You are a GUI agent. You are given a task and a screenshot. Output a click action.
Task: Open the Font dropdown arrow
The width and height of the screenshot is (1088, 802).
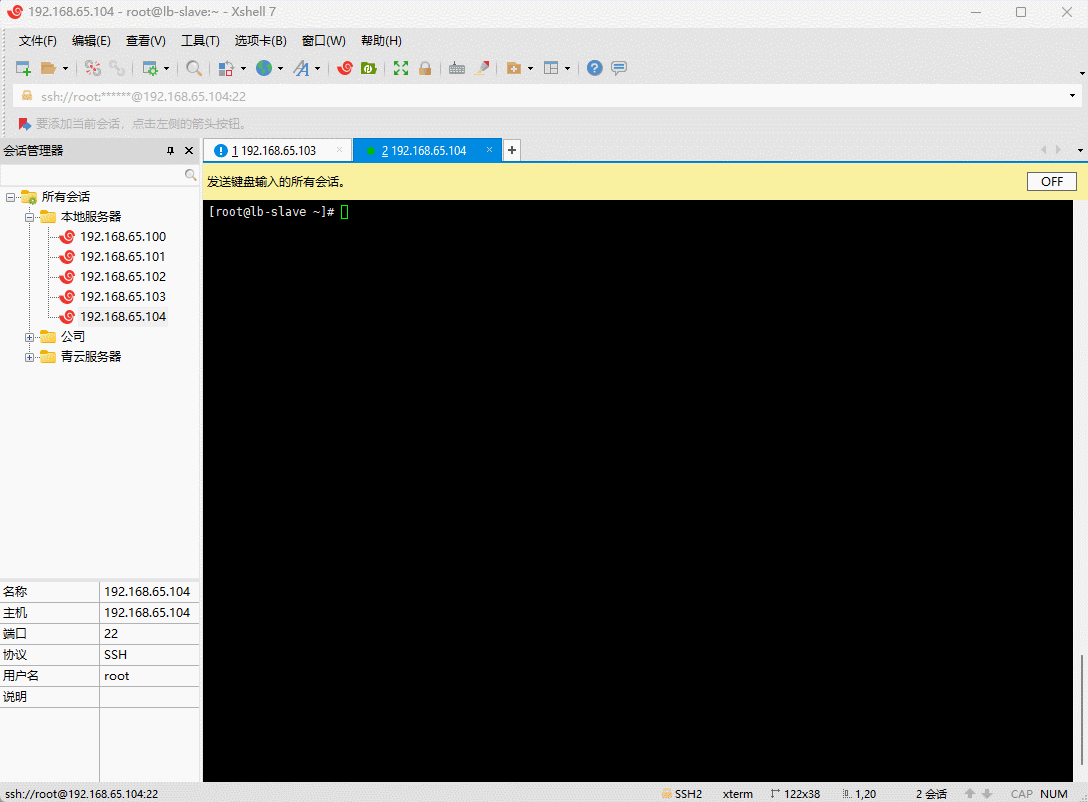[x=318, y=68]
